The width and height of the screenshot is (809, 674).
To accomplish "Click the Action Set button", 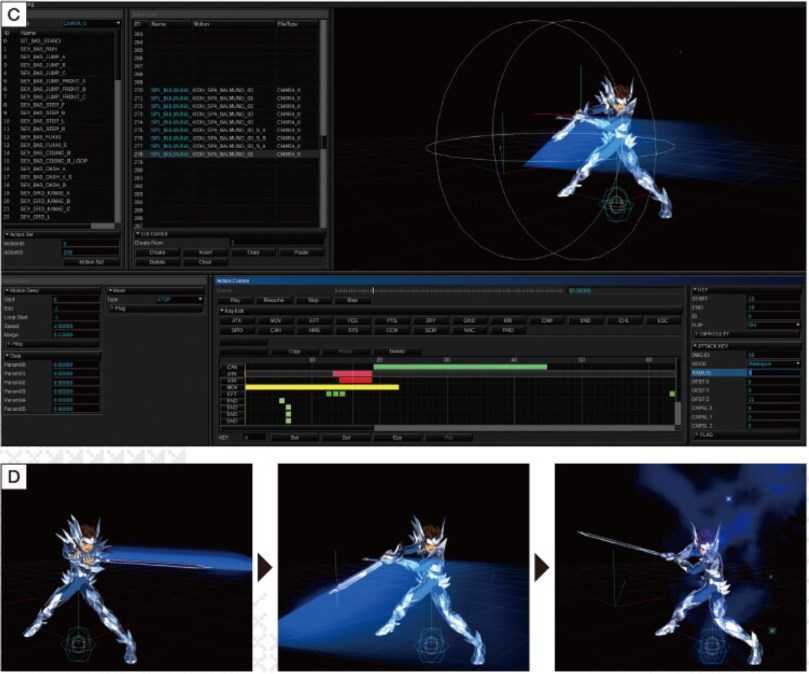I will (91, 262).
